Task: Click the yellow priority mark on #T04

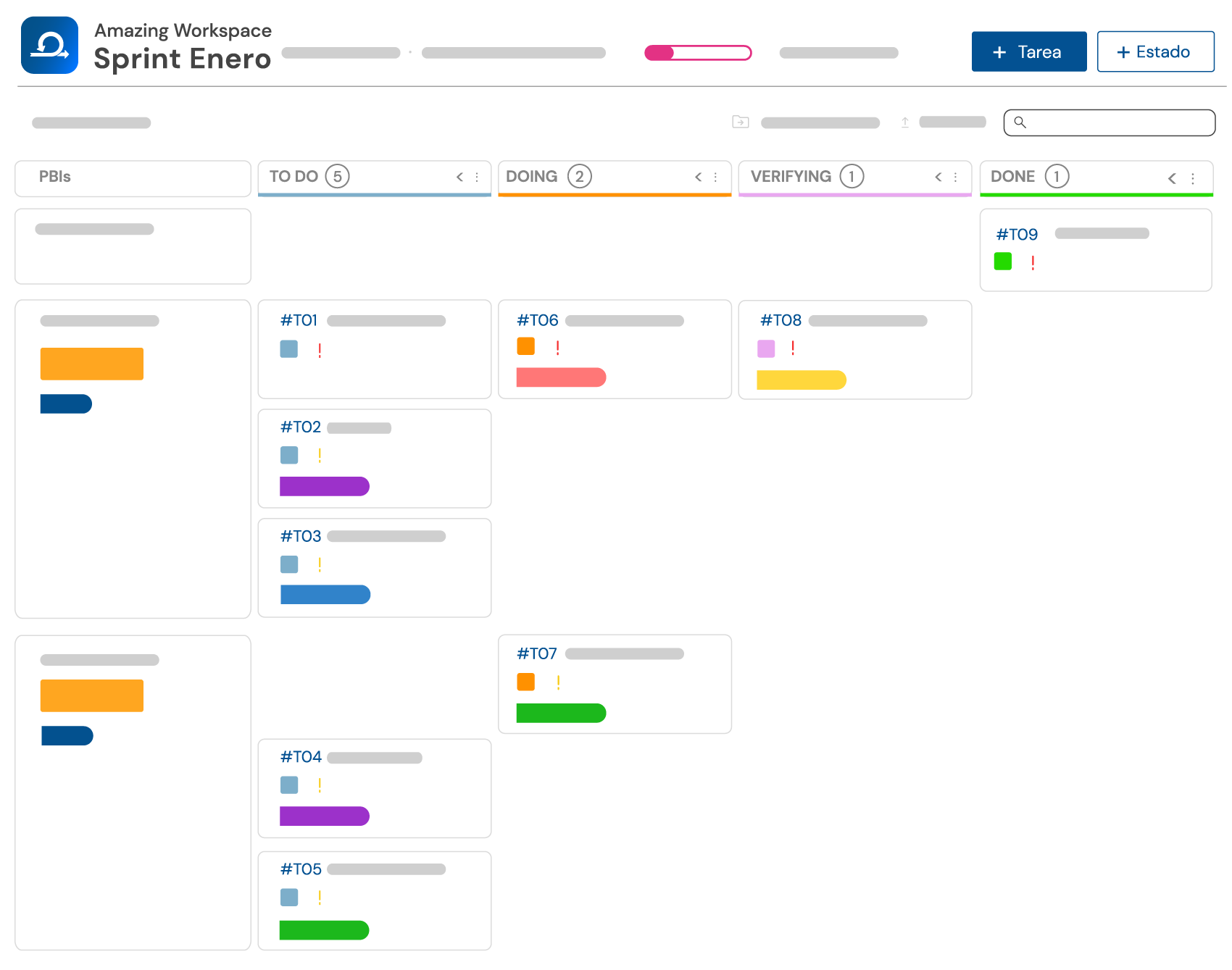Action: [x=320, y=785]
